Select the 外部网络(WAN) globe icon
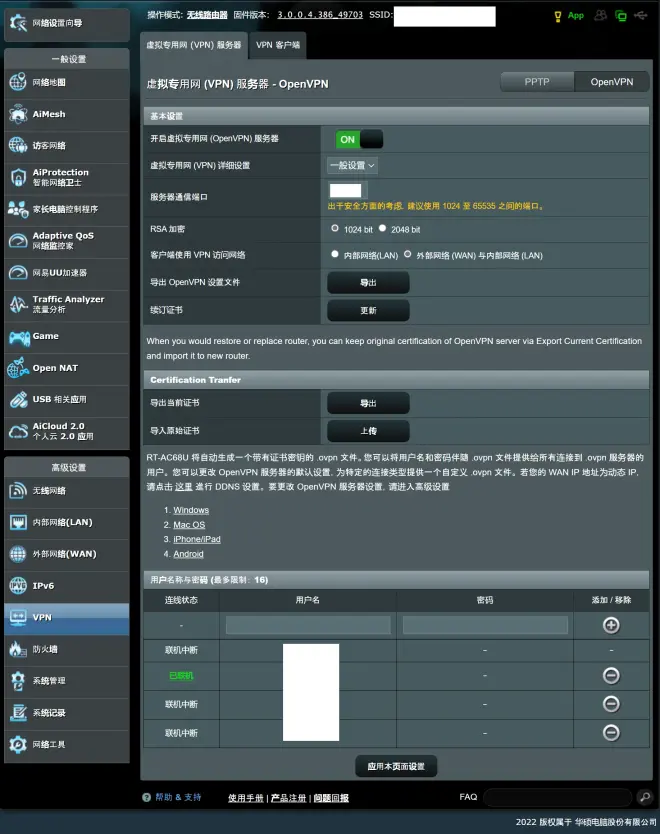660x834 pixels. click(18, 554)
